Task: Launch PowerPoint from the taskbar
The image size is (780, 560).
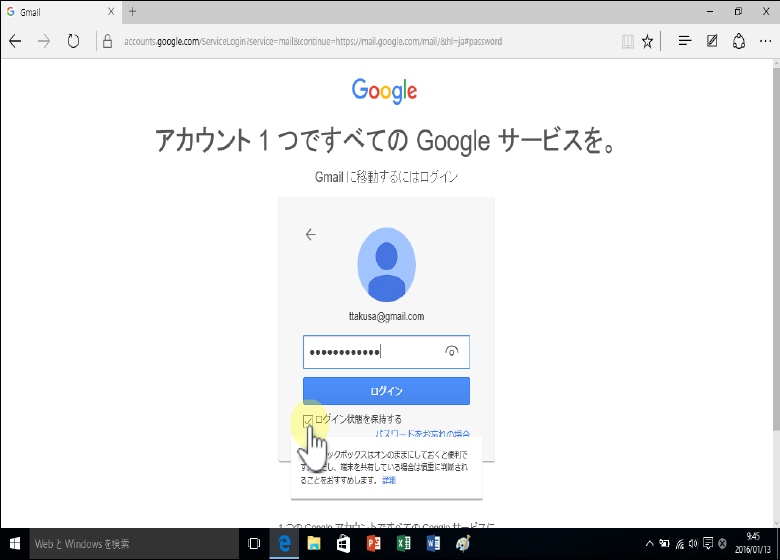Action: point(373,544)
